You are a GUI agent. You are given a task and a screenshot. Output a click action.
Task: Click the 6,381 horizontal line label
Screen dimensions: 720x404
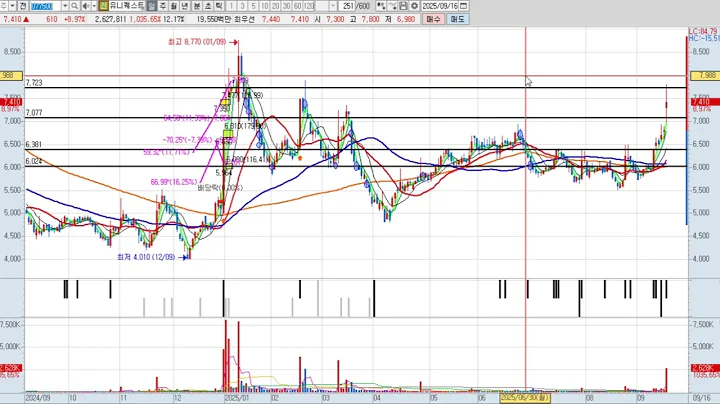point(34,144)
